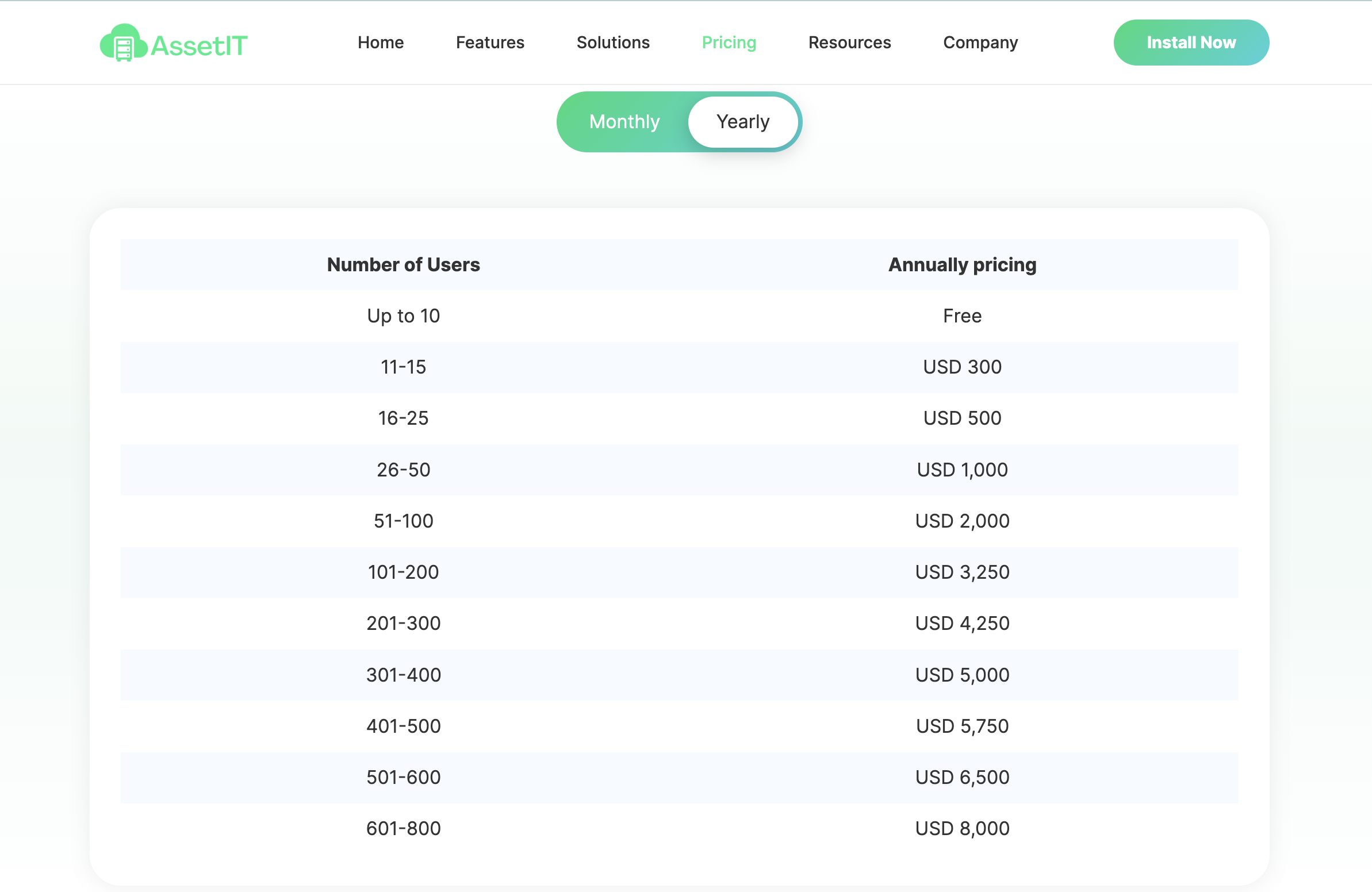This screenshot has height=892, width=1372.
Task: Open the Home menu item
Action: click(x=381, y=43)
